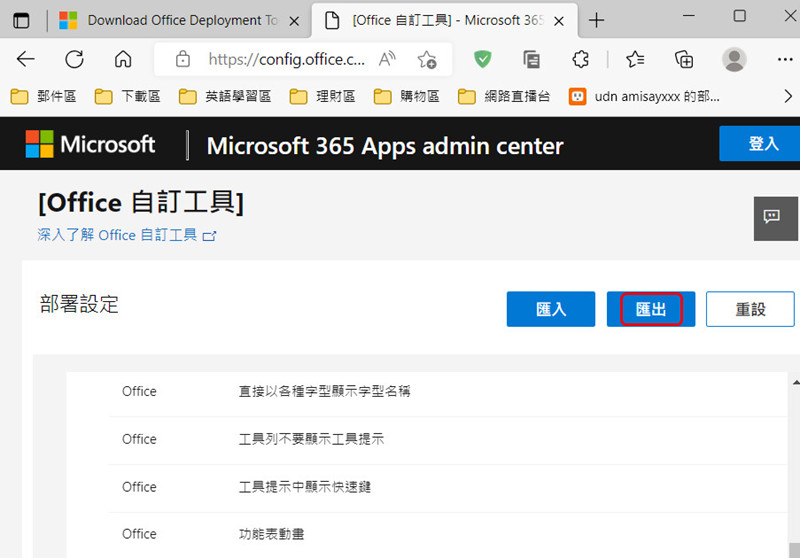Viewport: 800px width, 558px height.
Task: Open the Favorites list
Action: coord(635,60)
